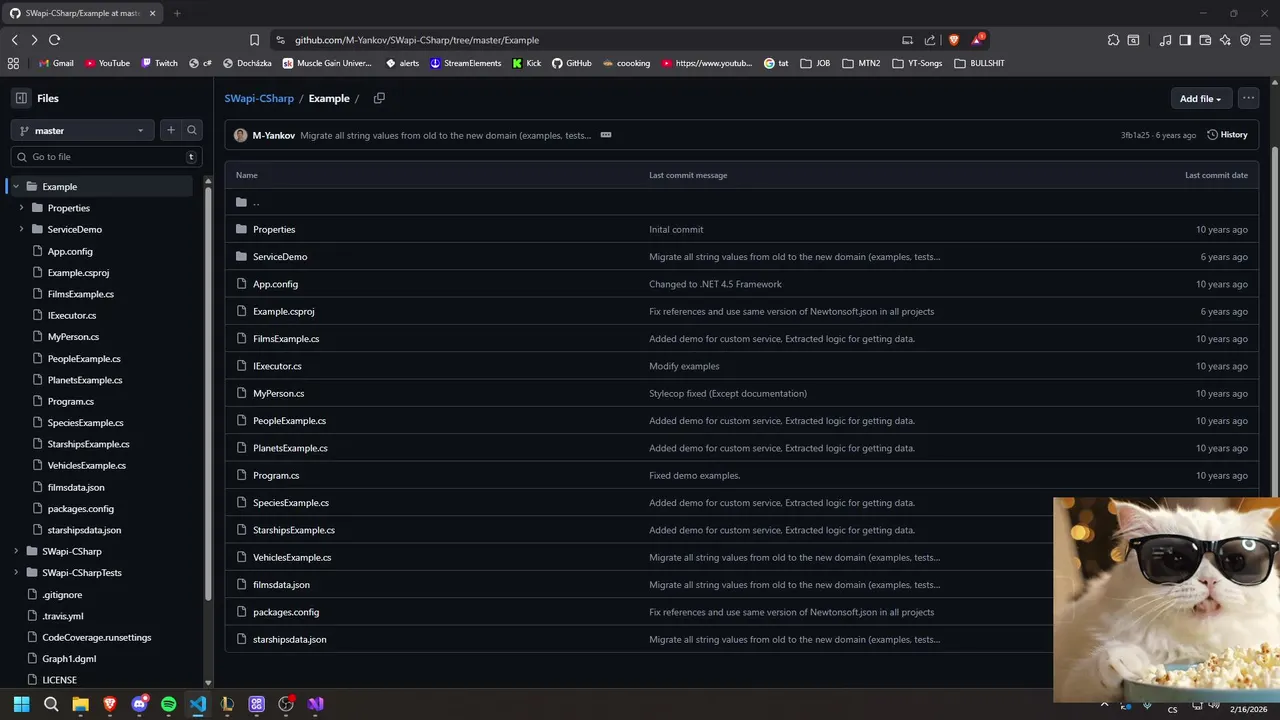
Task: Open the Windows Start button
Action: tap(21, 704)
